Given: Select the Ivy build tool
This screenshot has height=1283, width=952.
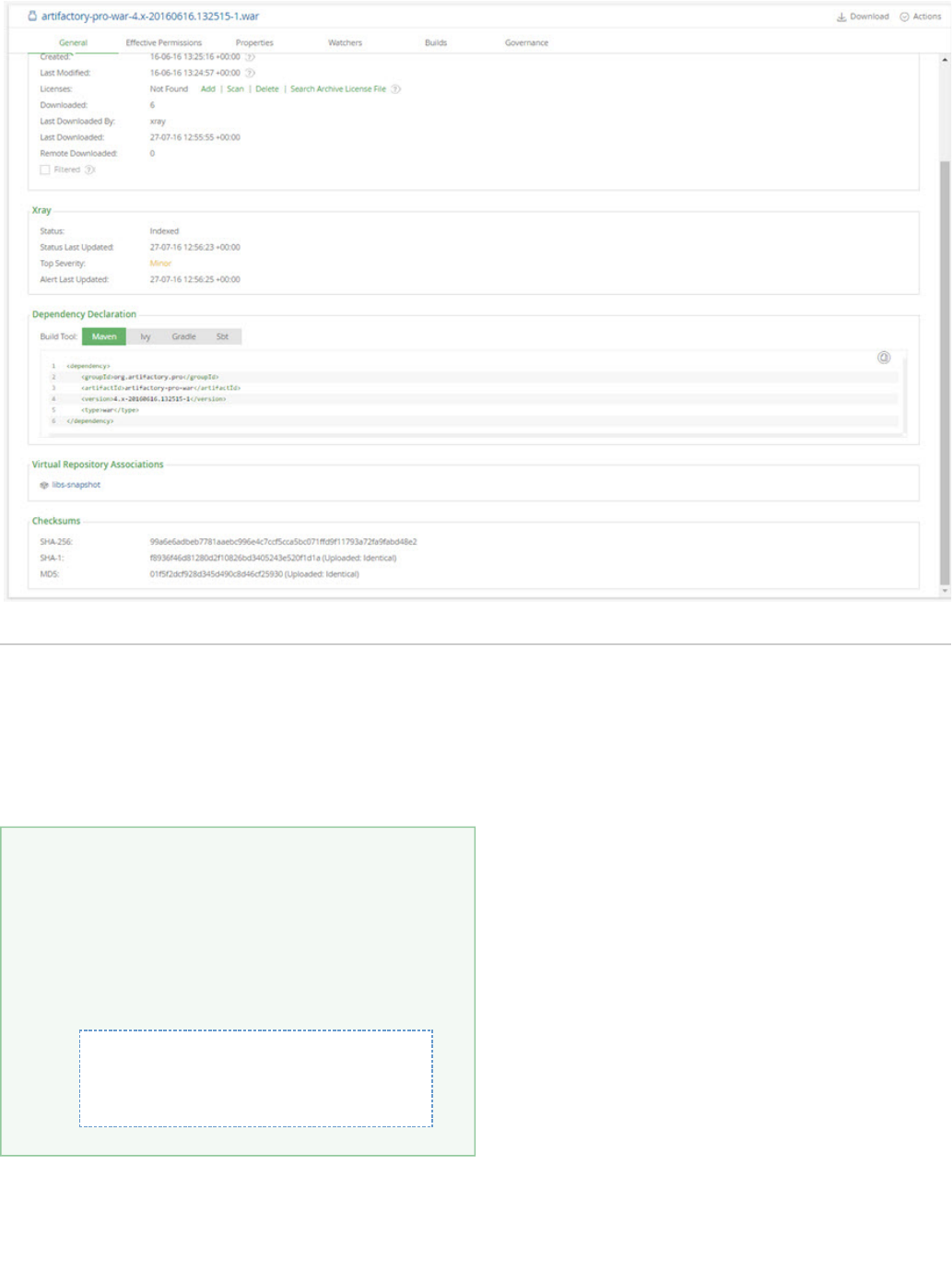Looking at the screenshot, I should pyautogui.click(x=146, y=336).
